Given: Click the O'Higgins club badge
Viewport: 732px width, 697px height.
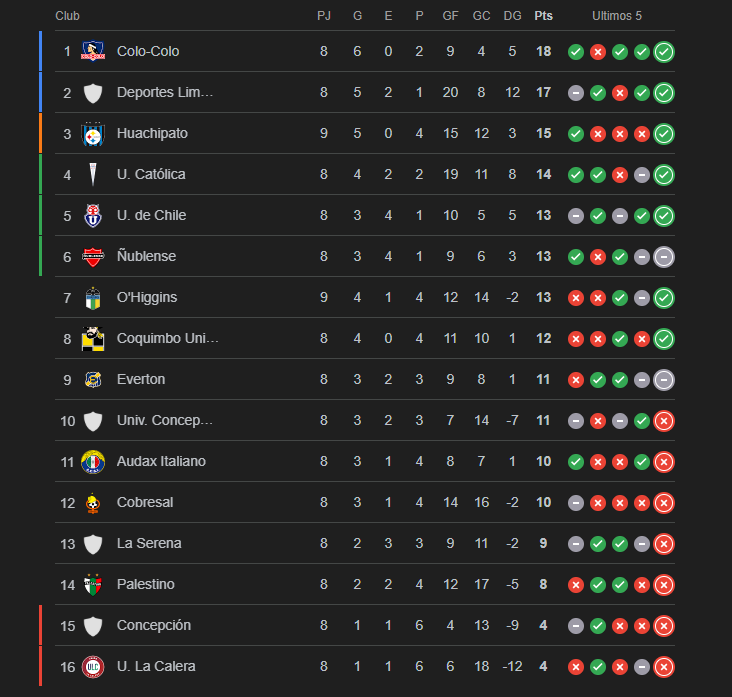Looking at the screenshot, I should tap(93, 297).
